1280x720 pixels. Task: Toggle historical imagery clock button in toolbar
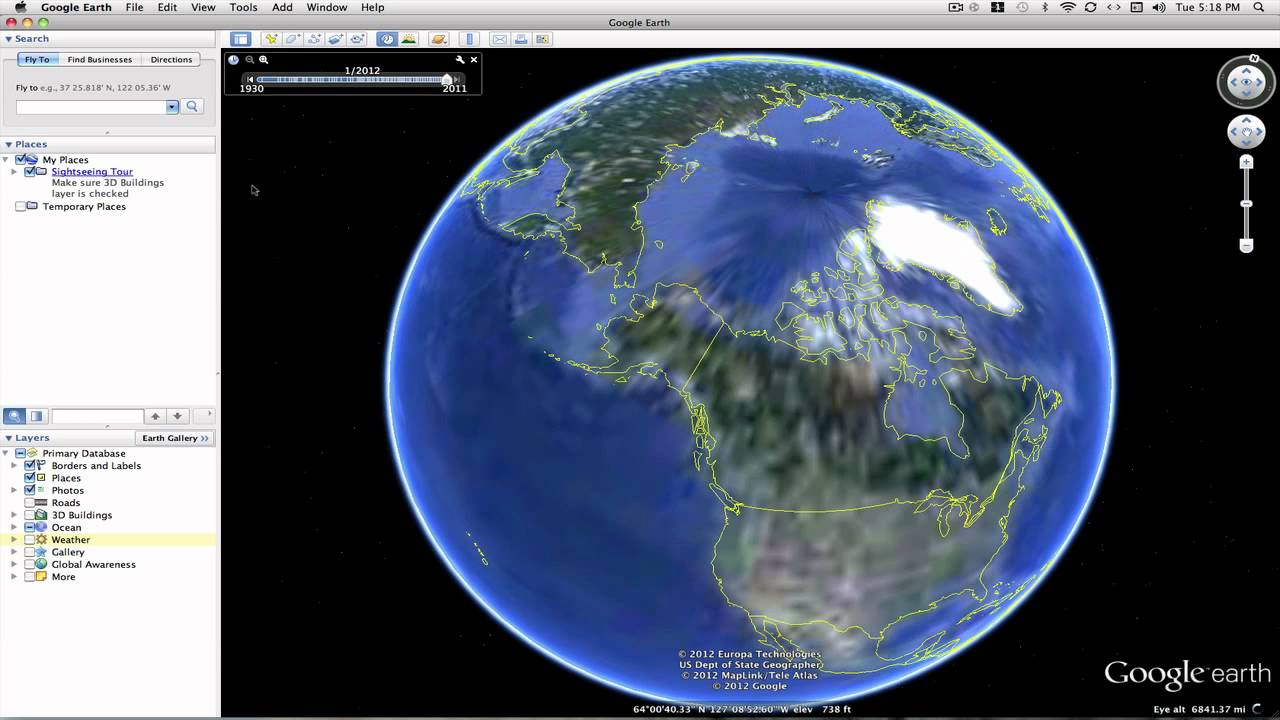tap(387, 39)
